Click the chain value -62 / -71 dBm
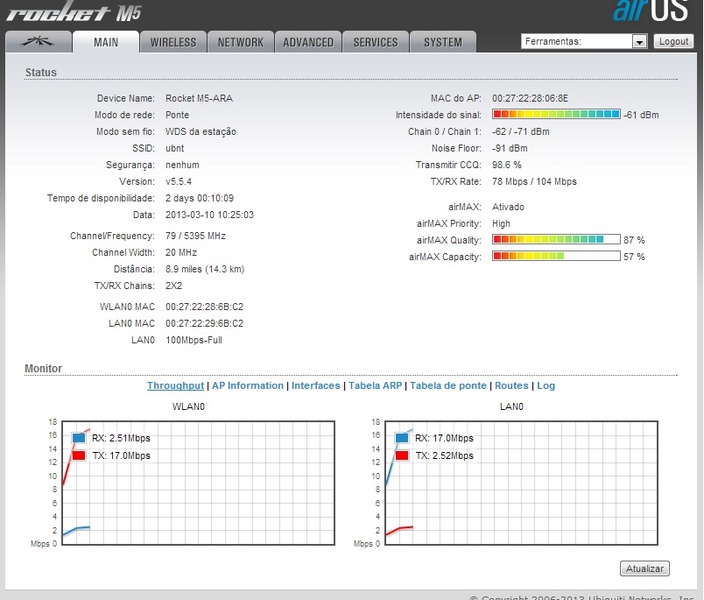Screen dimensions: 704x600 click(520, 132)
